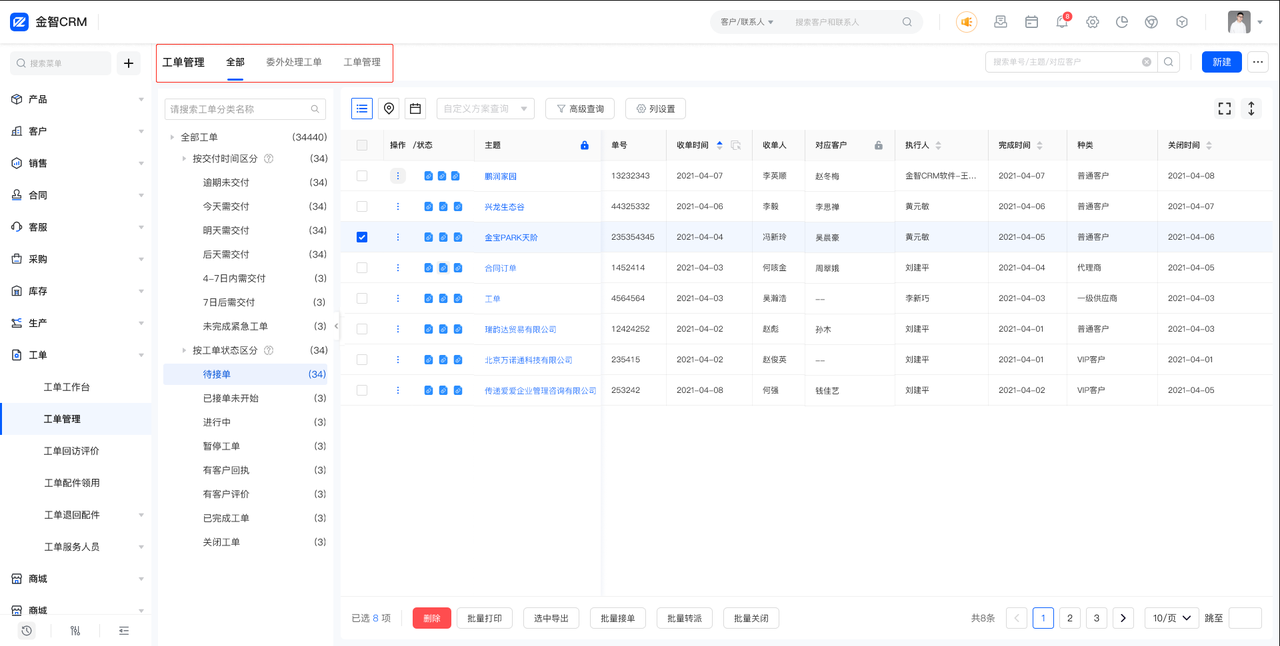This screenshot has width=1280, height=646.
Task: Click the gray lock icon in 对应客户 column
Action: (879, 145)
